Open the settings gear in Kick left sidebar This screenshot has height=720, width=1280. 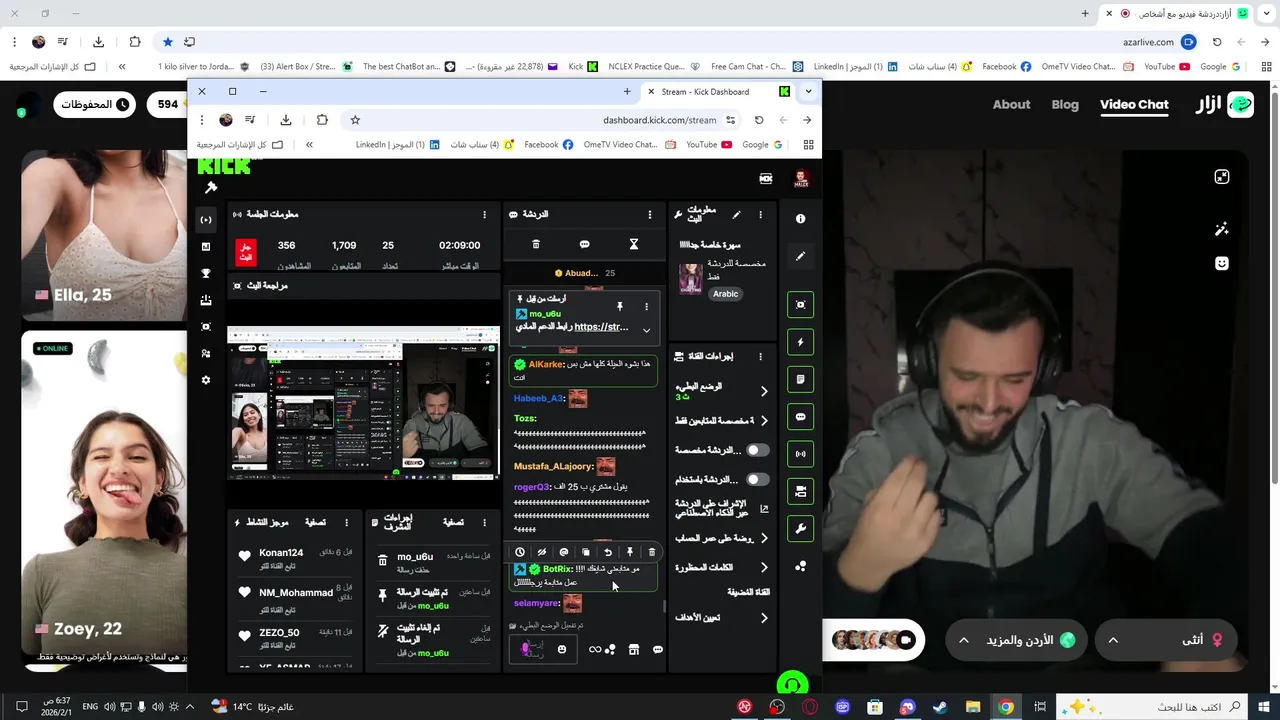206,380
